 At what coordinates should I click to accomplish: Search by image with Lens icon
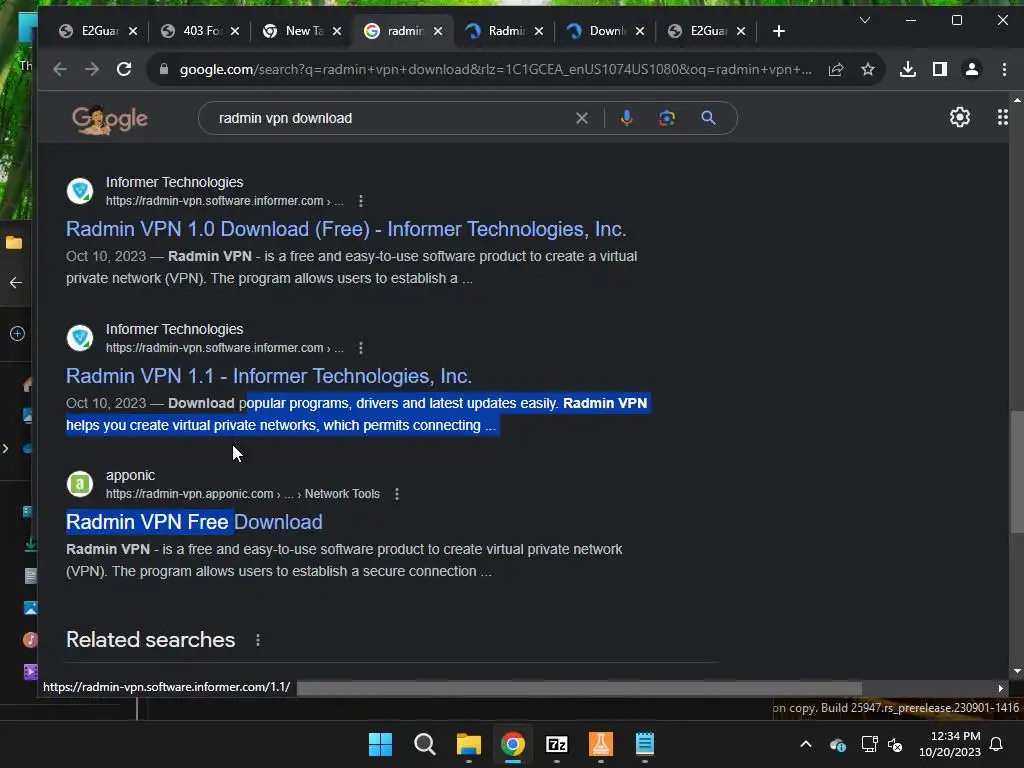click(667, 118)
